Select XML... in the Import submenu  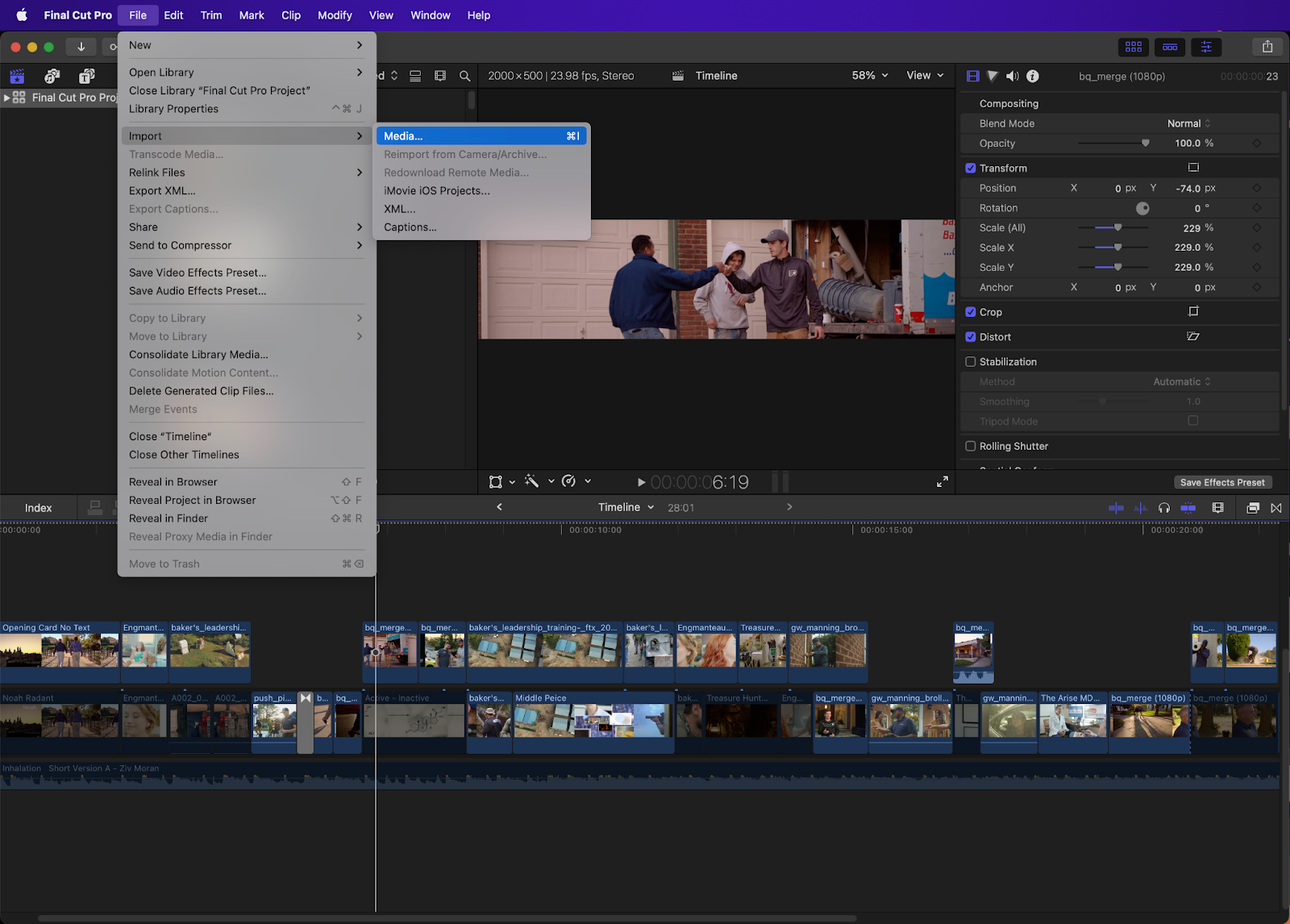pos(481,209)
